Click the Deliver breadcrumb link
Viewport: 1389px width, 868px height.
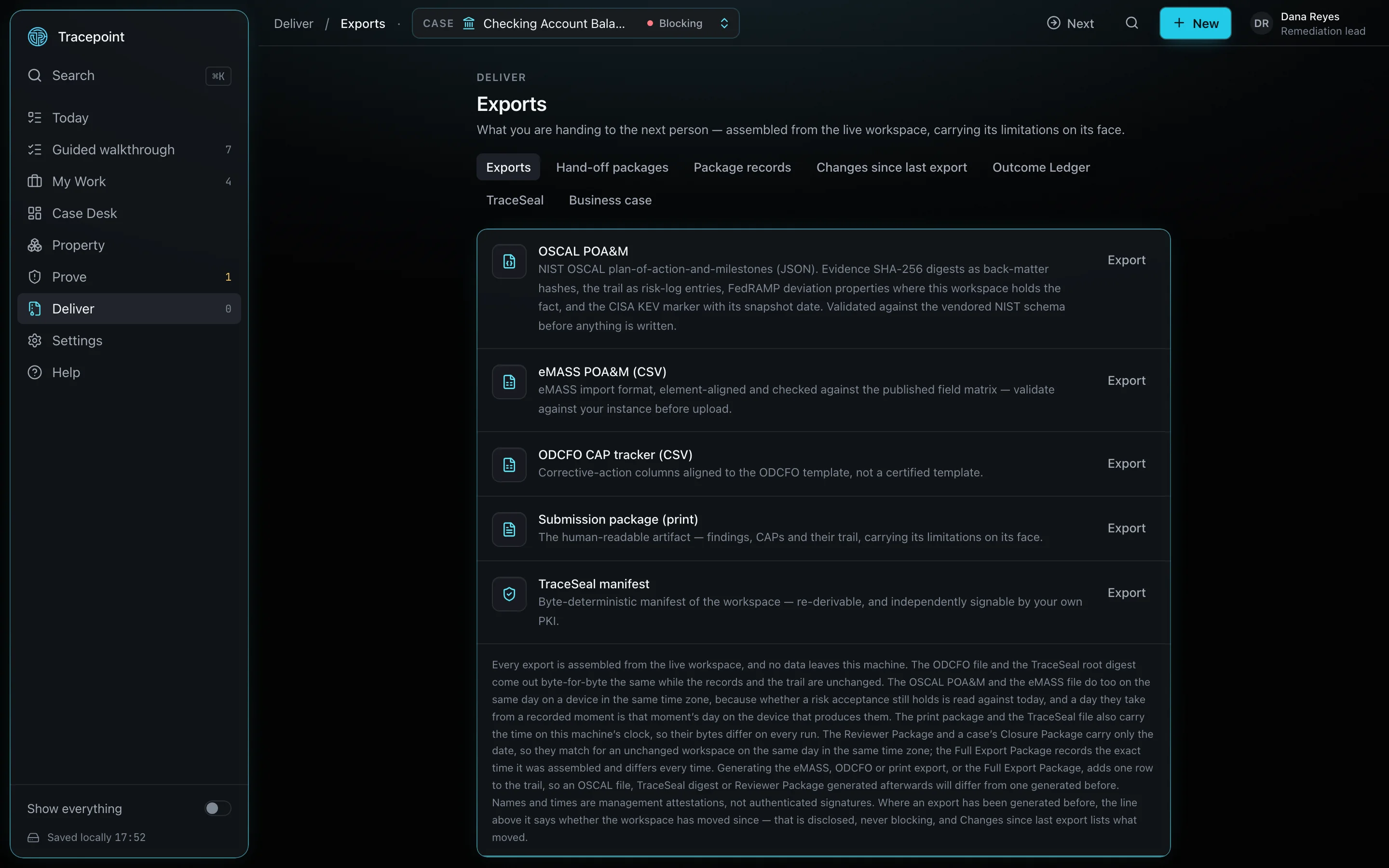tap(293, 24)
